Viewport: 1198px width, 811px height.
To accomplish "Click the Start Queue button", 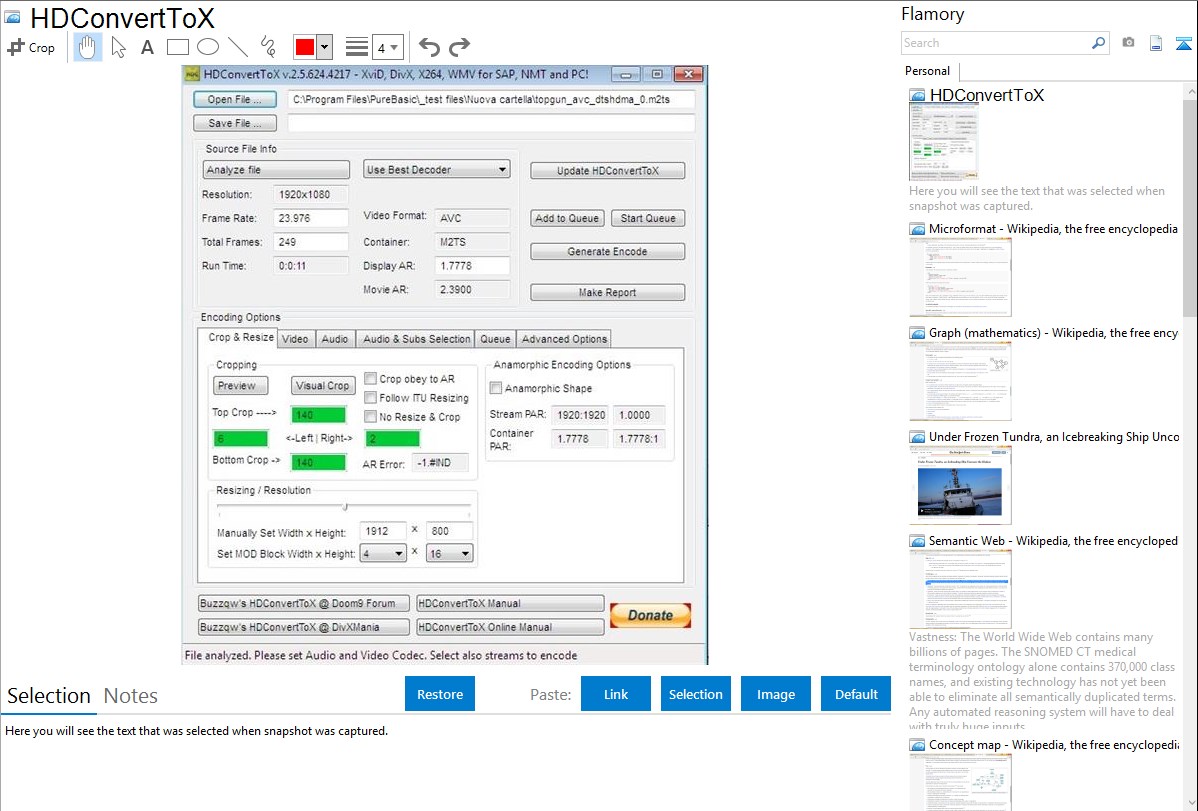I will click(x=648, y=218).
